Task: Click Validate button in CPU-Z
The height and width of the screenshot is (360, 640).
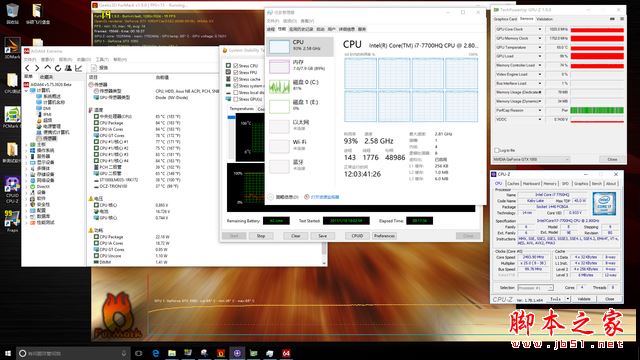Action: point(584,299)
